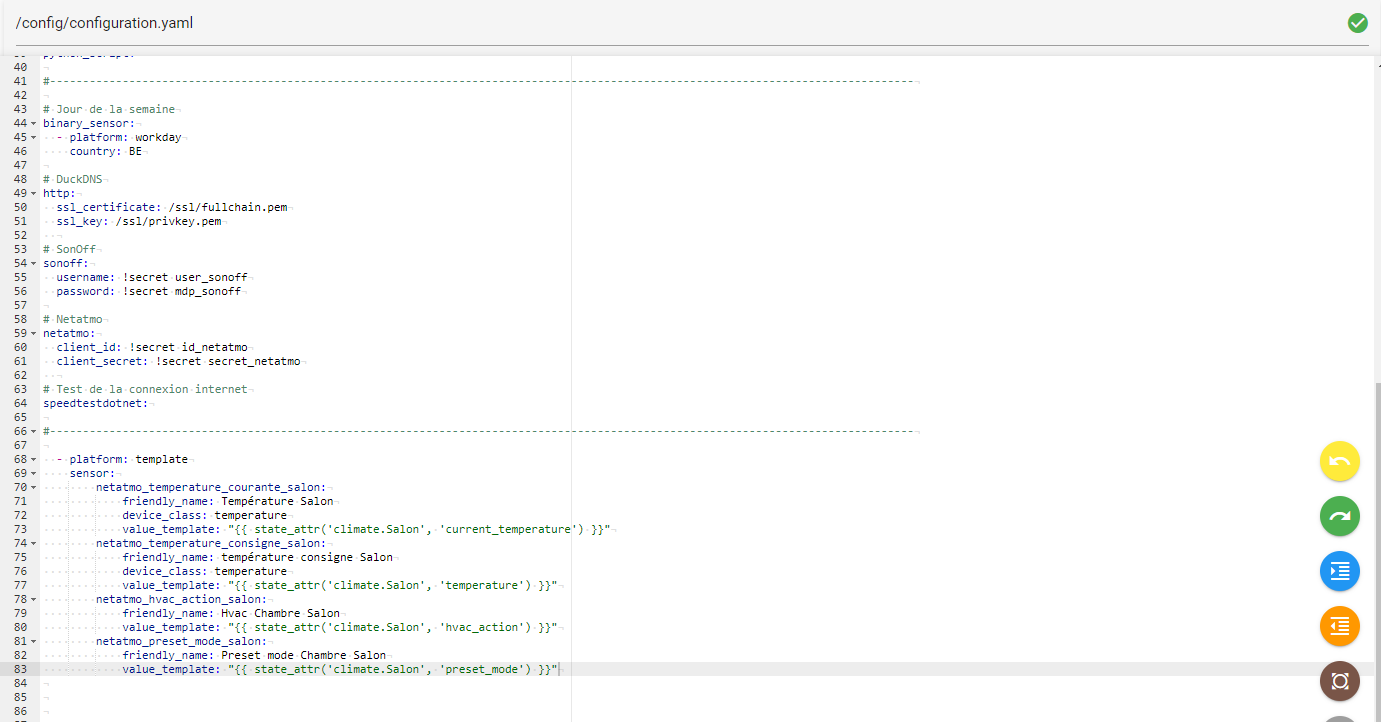Click the password !secret mdp_sonoff line

pos(149,291)
